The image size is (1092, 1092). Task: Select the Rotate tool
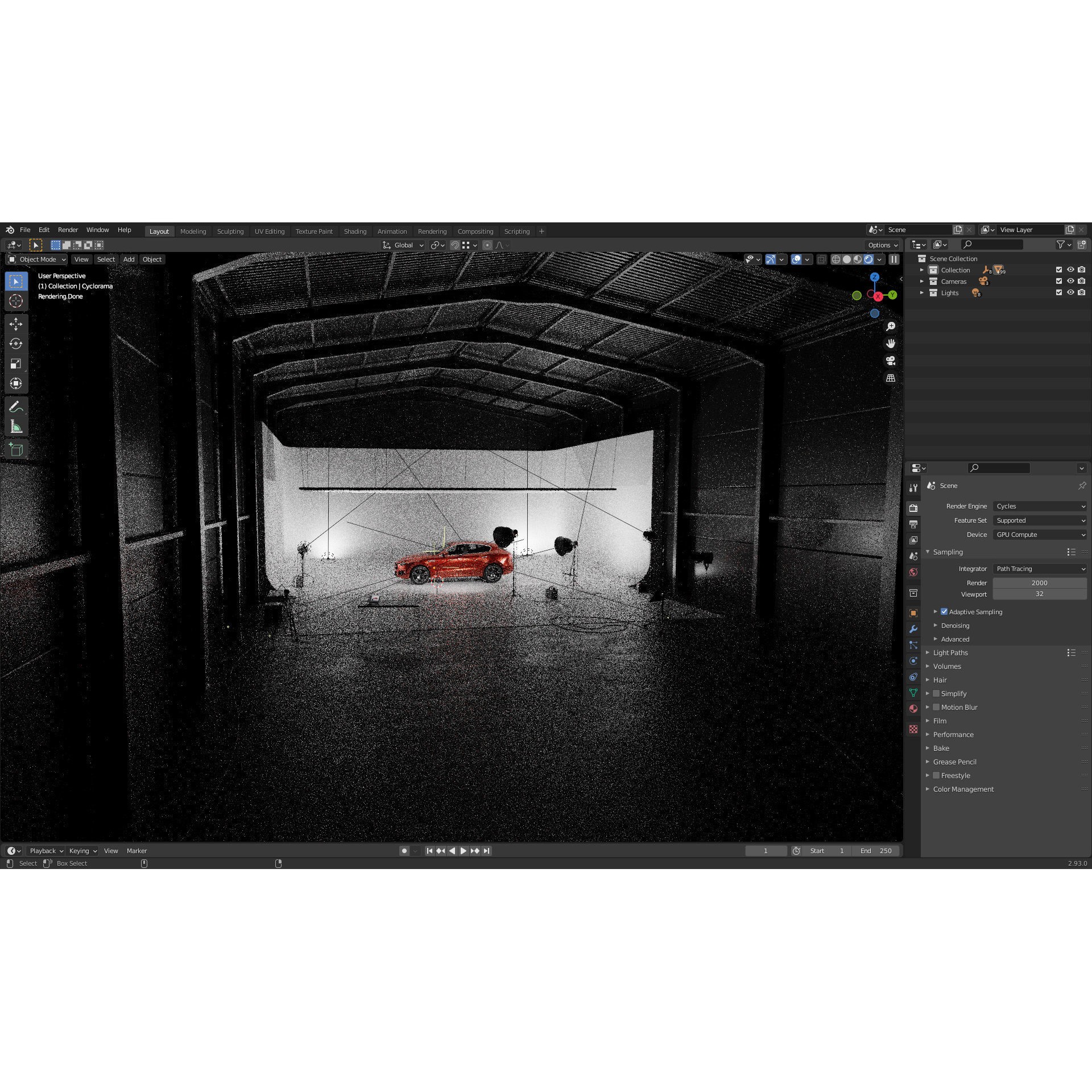(x=16, y=344)
